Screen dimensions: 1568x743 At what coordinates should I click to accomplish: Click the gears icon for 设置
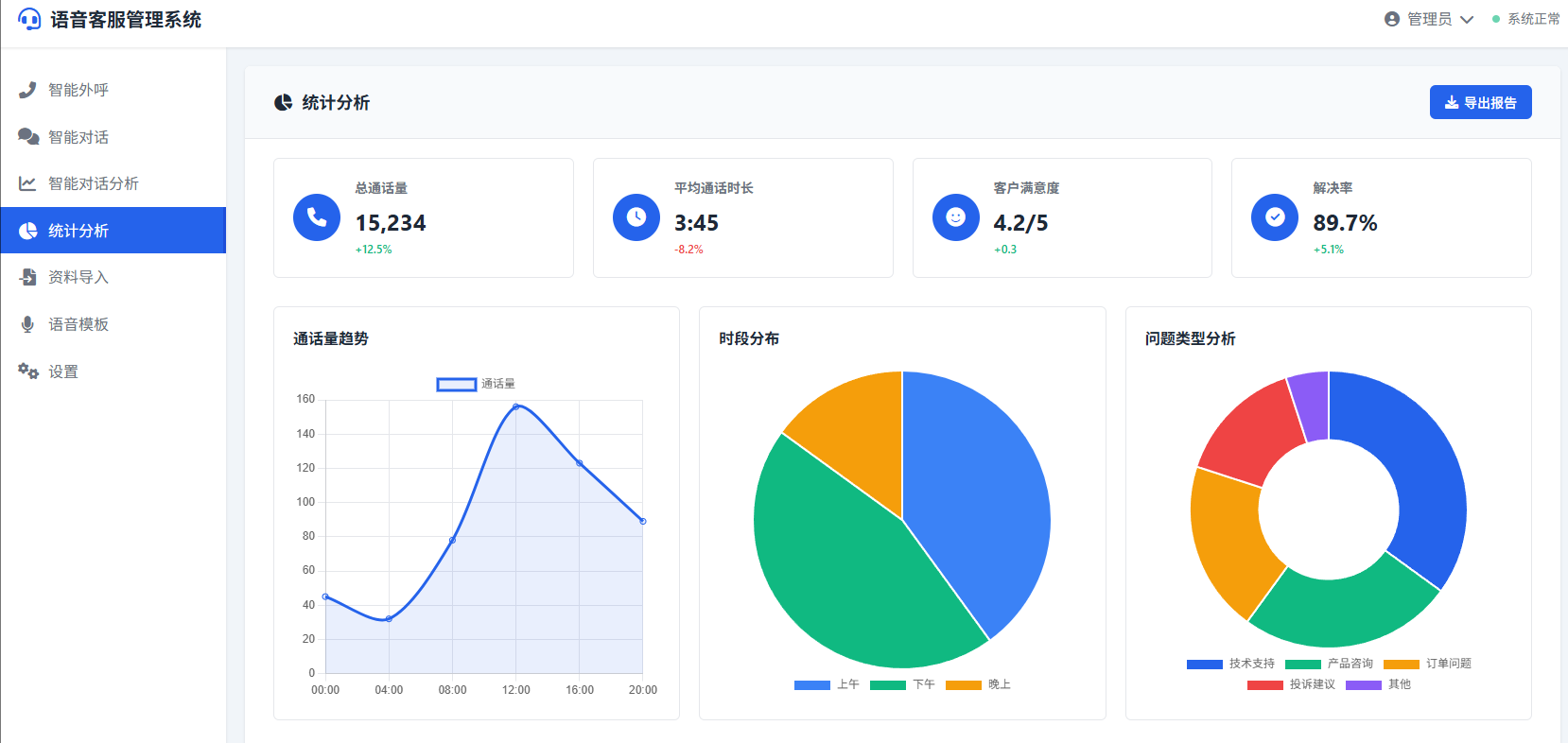coord(28,371)
